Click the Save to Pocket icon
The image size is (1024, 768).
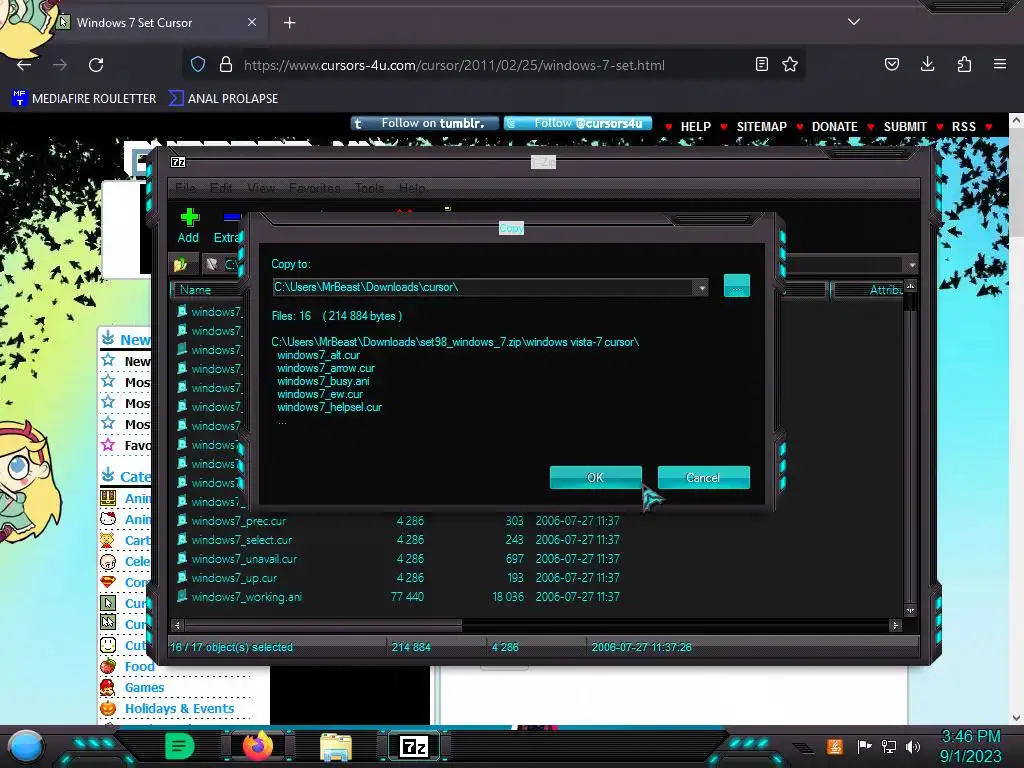pyautogui.click(x=891, y=64)
